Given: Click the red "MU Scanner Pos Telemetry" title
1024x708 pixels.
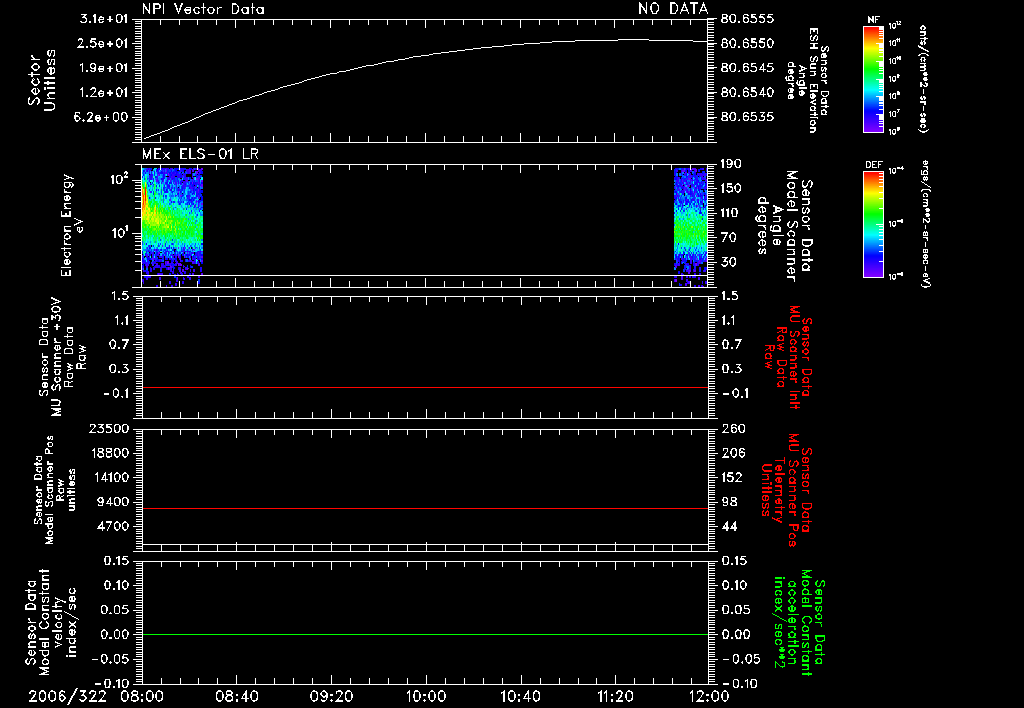Looking at the screenshot, I should (x=787, y=490).
